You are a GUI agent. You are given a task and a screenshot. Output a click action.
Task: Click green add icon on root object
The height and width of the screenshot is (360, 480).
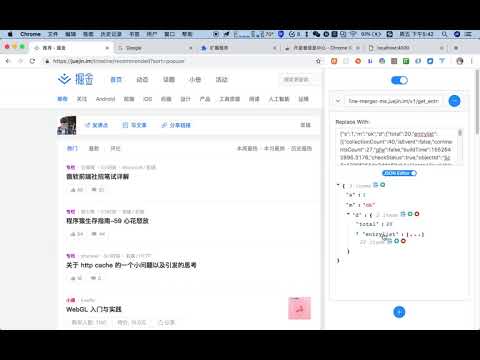point(383,185)
